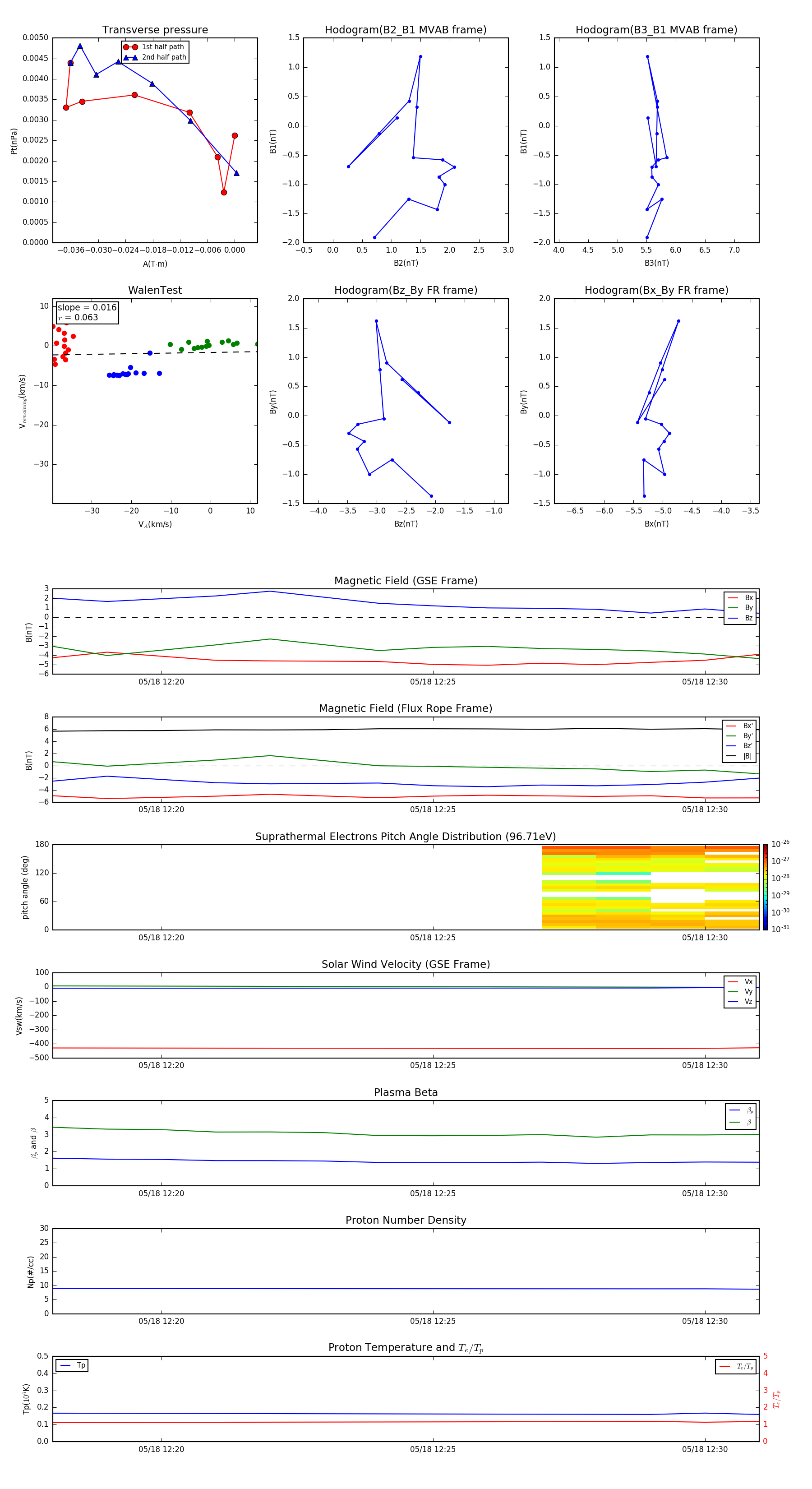Viewport: 812px width, 1489px height.
Task: Click the Bz' entry in the Flux Rope legend
Action: (x=740, y=746)
